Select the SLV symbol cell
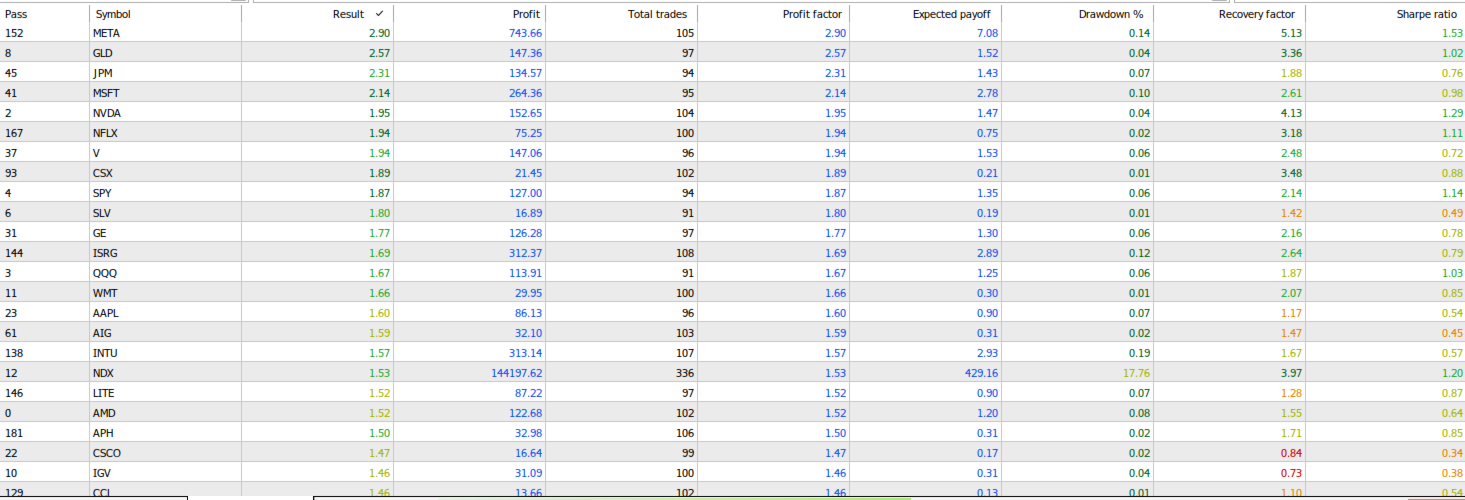This screenshot has height=500, width=1465. click(x=165, y=213)
